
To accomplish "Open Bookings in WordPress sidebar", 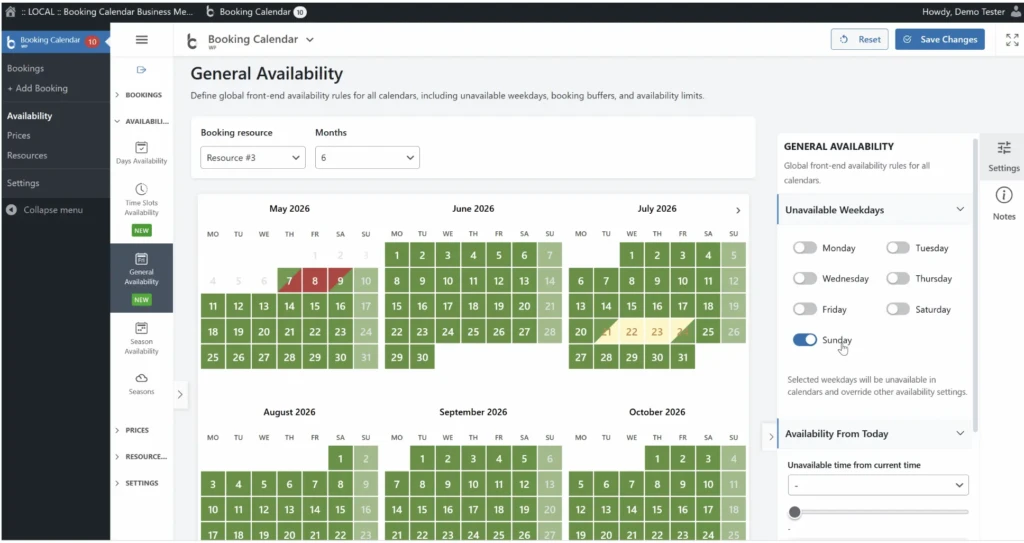I will click(x=25, y=68).
